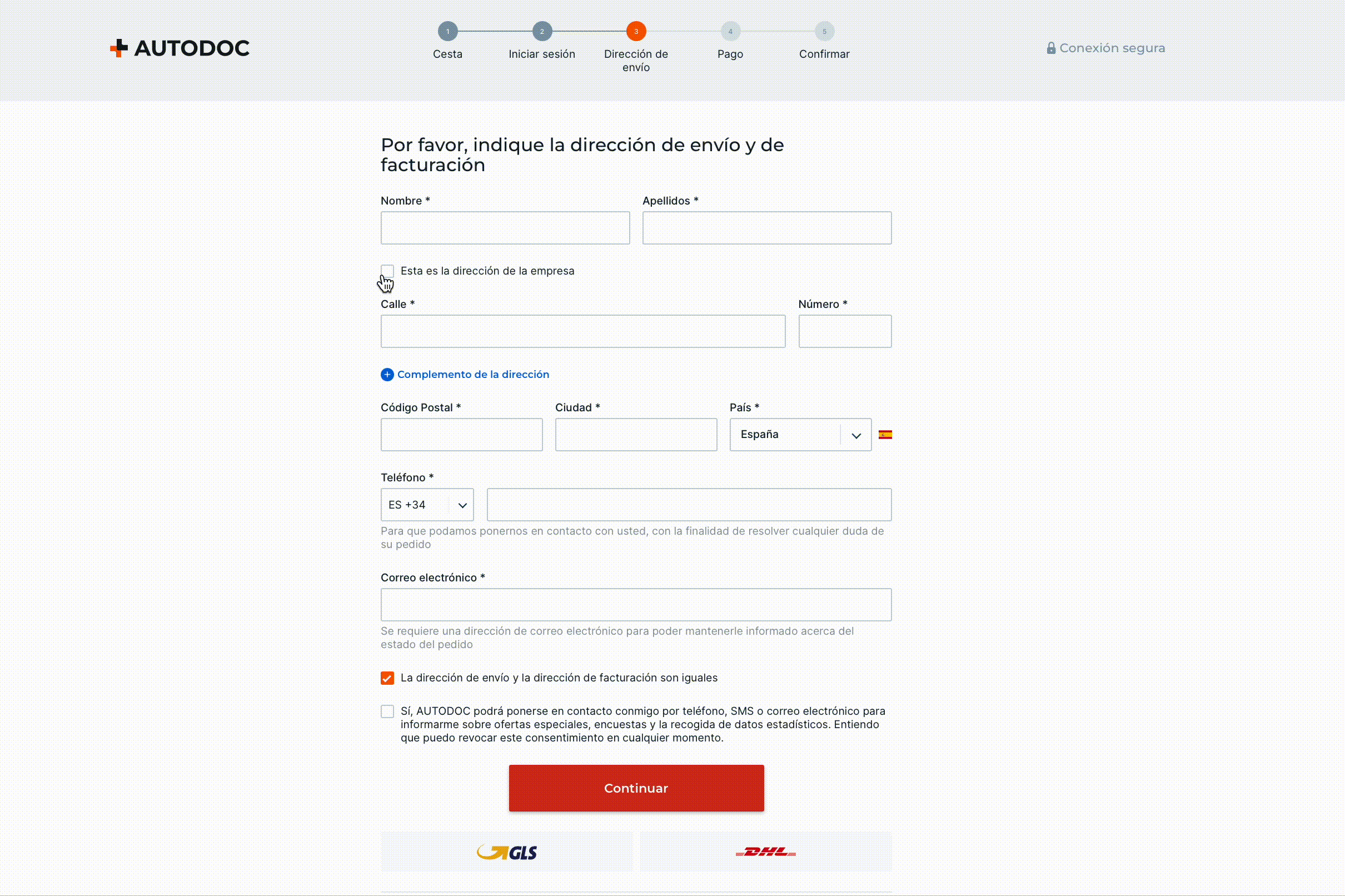Screen dimensions: 1345x896
Task: Open the País España dropdown
Action: 800,435
